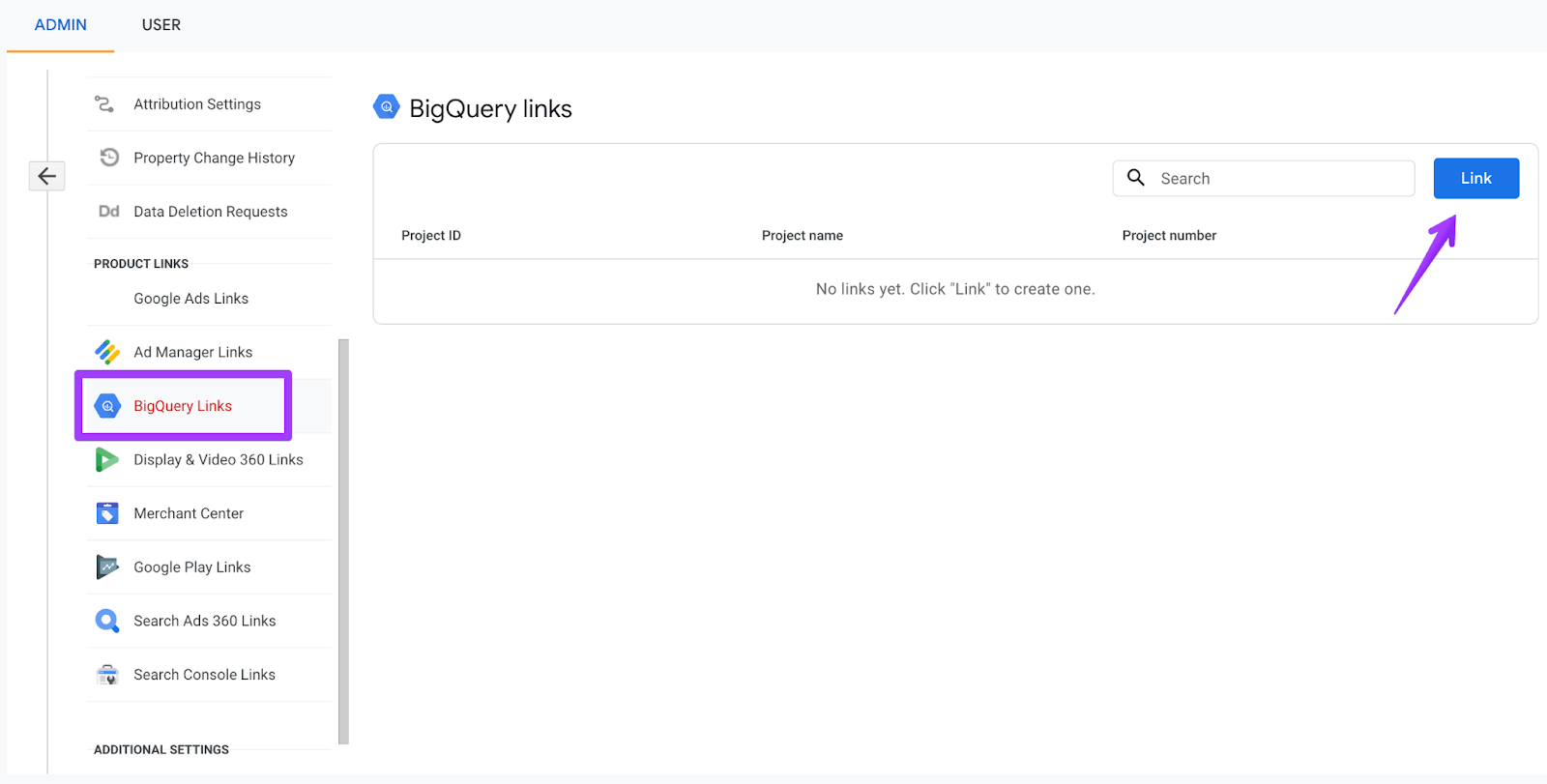Click the Project number column header
The image size is (1547, 784).
point(1169,235)
